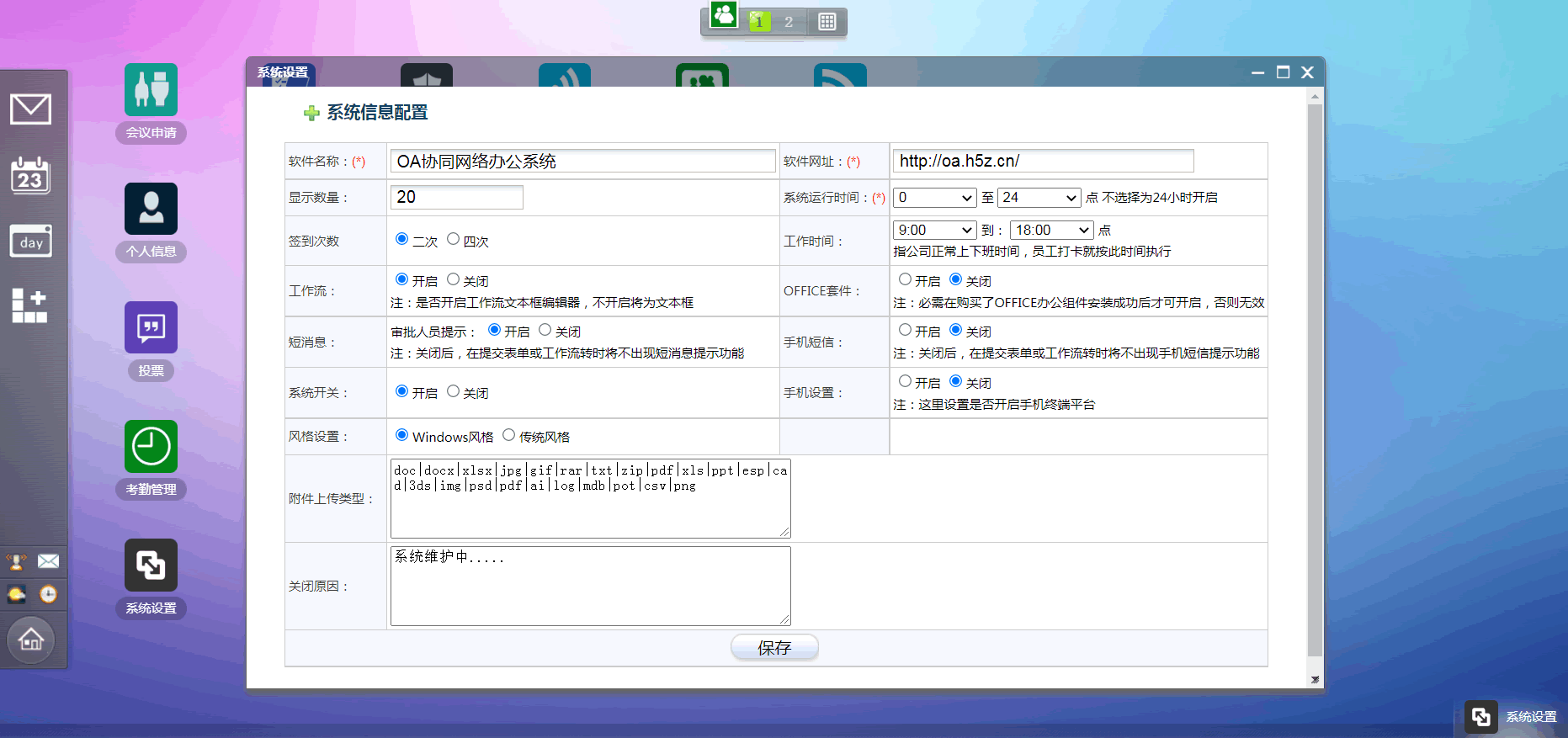Click the window's vertical scrollbar
The height and width of the screenshot is (738, 1568).
point(1315,379)
